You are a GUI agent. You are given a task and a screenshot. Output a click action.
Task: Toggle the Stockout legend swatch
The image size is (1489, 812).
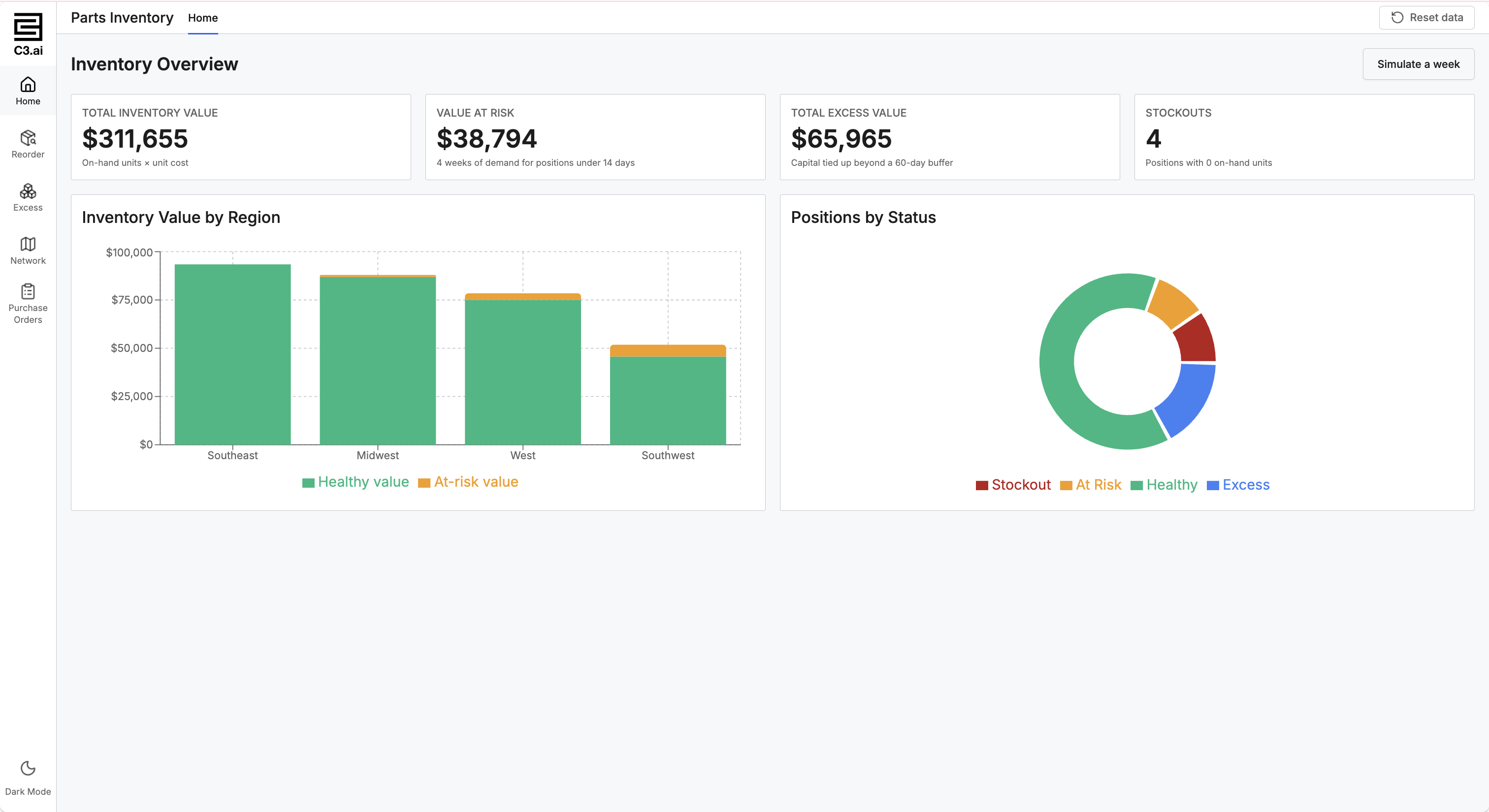(981, 486)
